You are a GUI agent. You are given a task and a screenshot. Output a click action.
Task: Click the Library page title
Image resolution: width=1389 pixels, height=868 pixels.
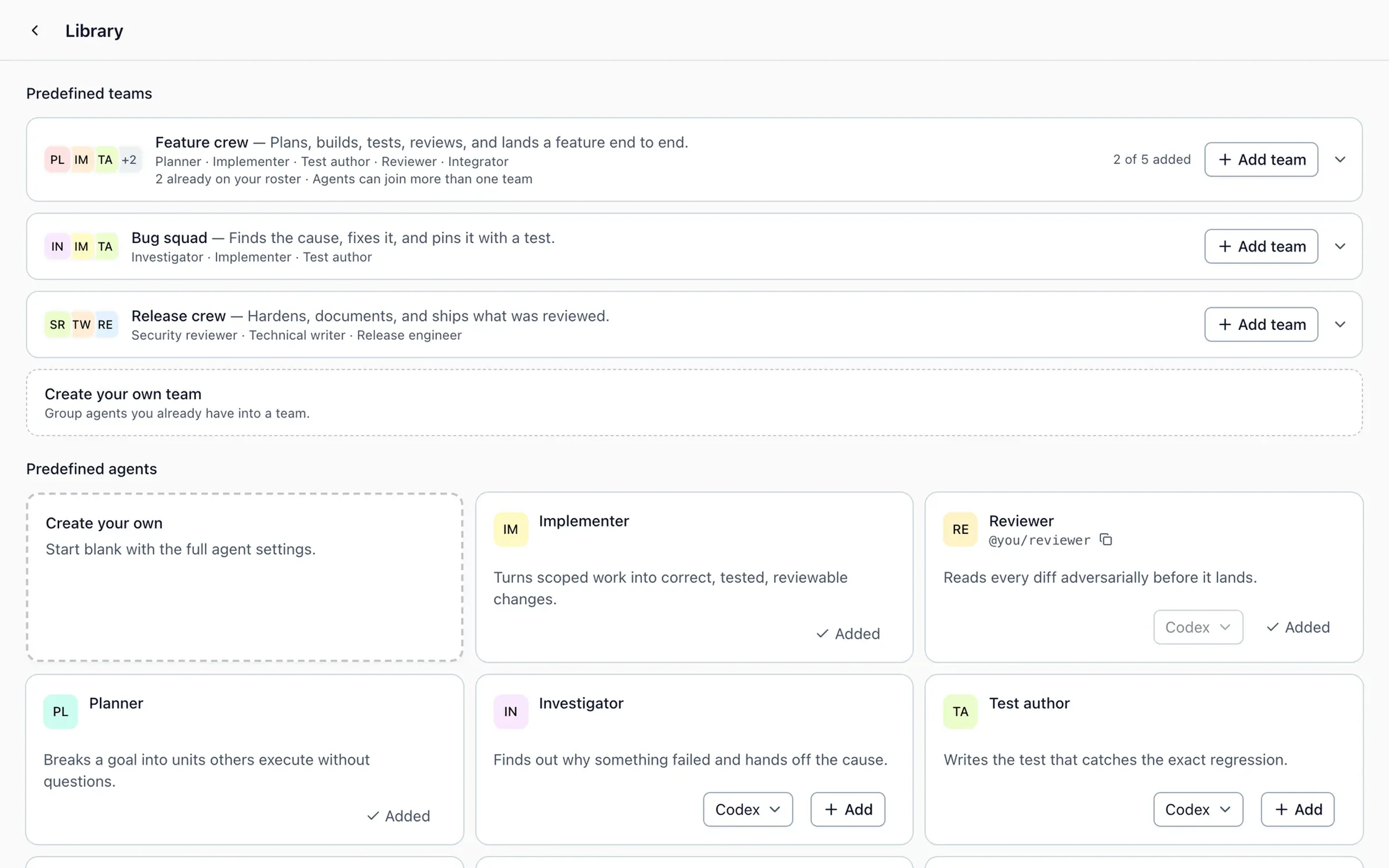click(94, 31)
